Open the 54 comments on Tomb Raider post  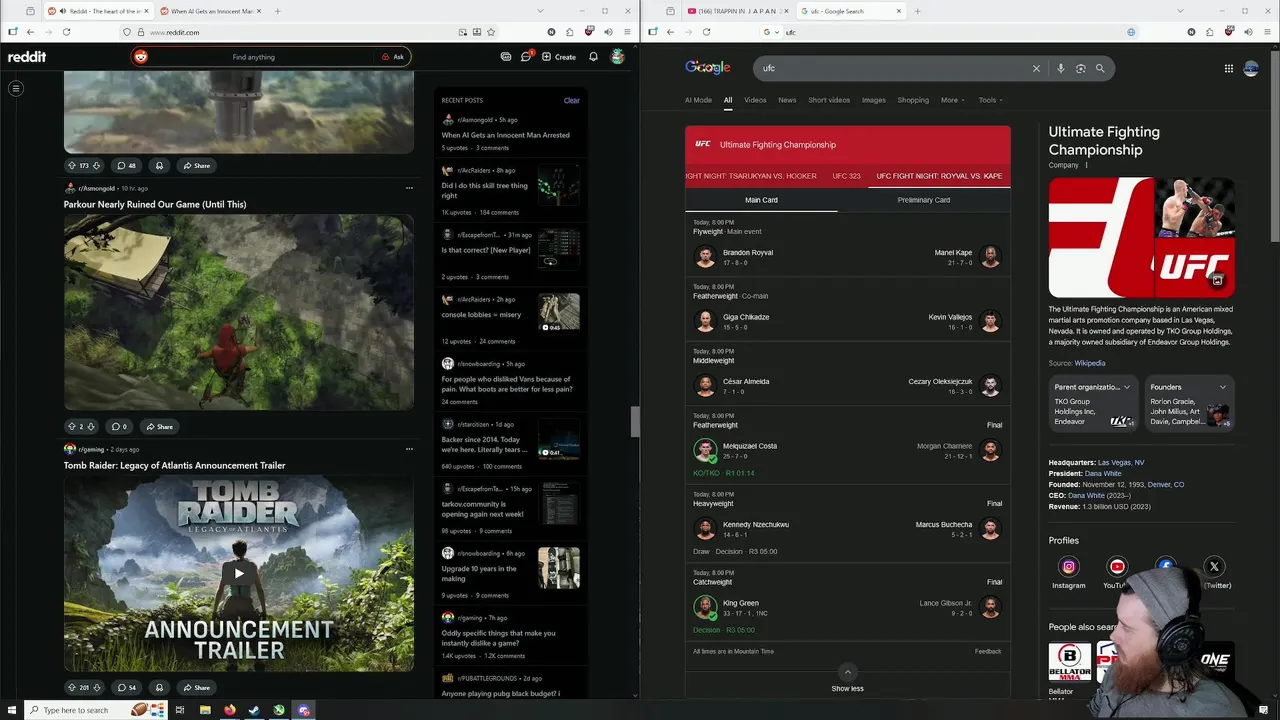[126, 688]
